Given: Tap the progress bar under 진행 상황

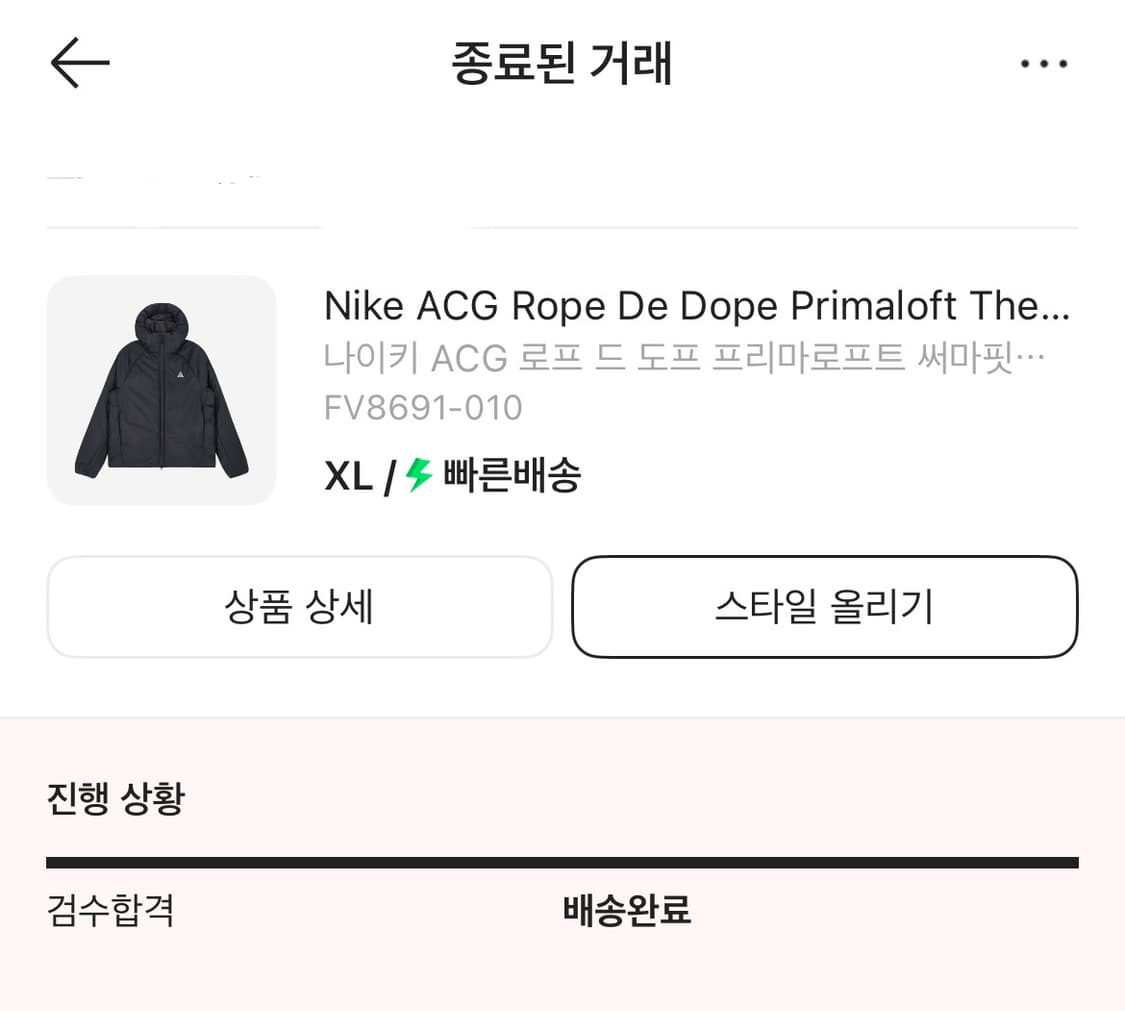Looking at the screenshot, I should click(x=562, y=861).
